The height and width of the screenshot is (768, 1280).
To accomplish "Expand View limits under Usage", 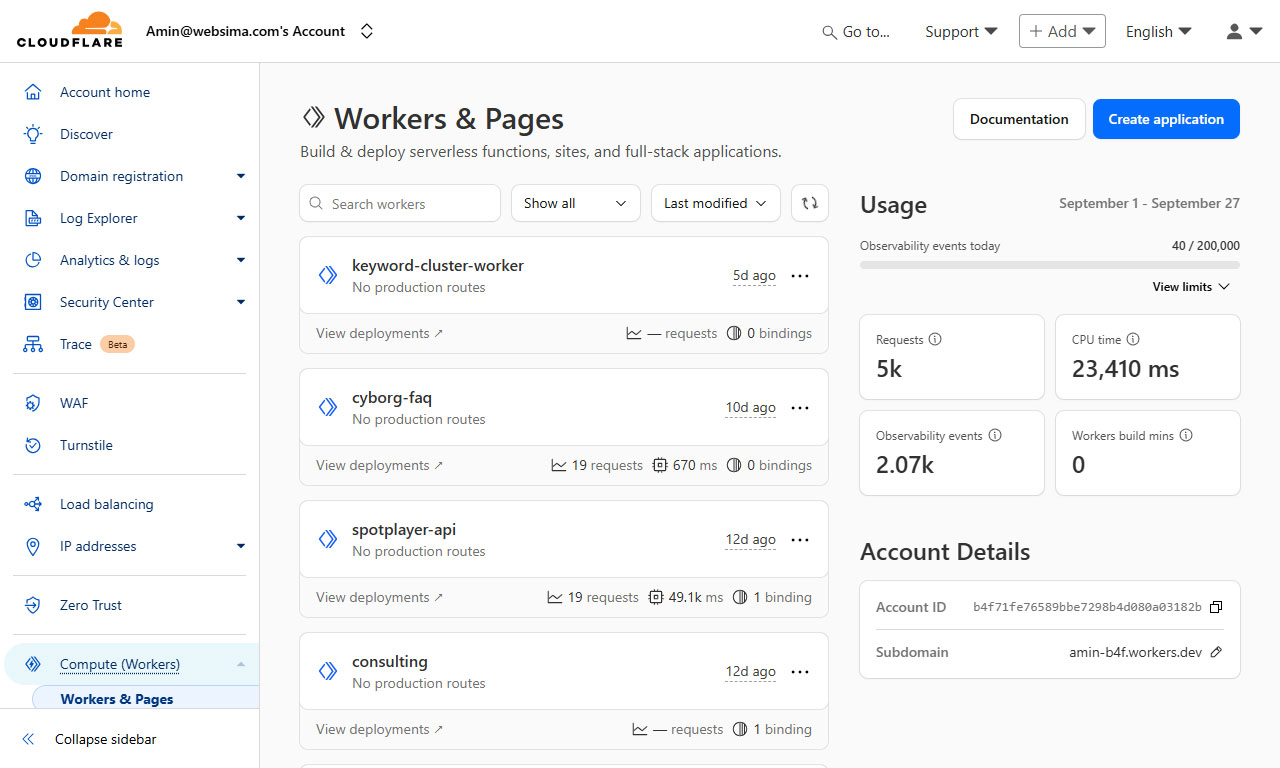I will coord(1190,287).
